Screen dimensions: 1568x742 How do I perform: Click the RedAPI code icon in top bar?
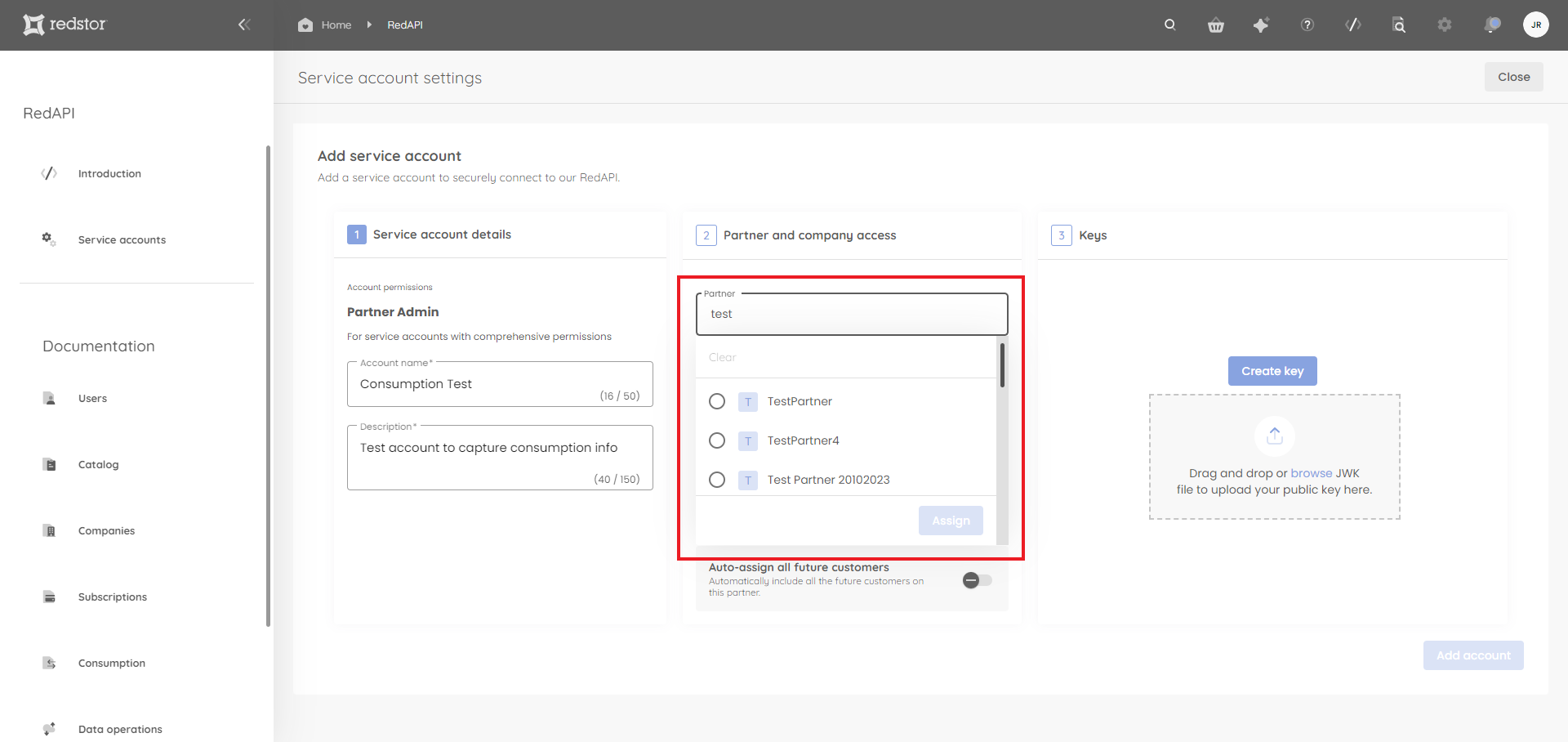[x=1353, y=25]
